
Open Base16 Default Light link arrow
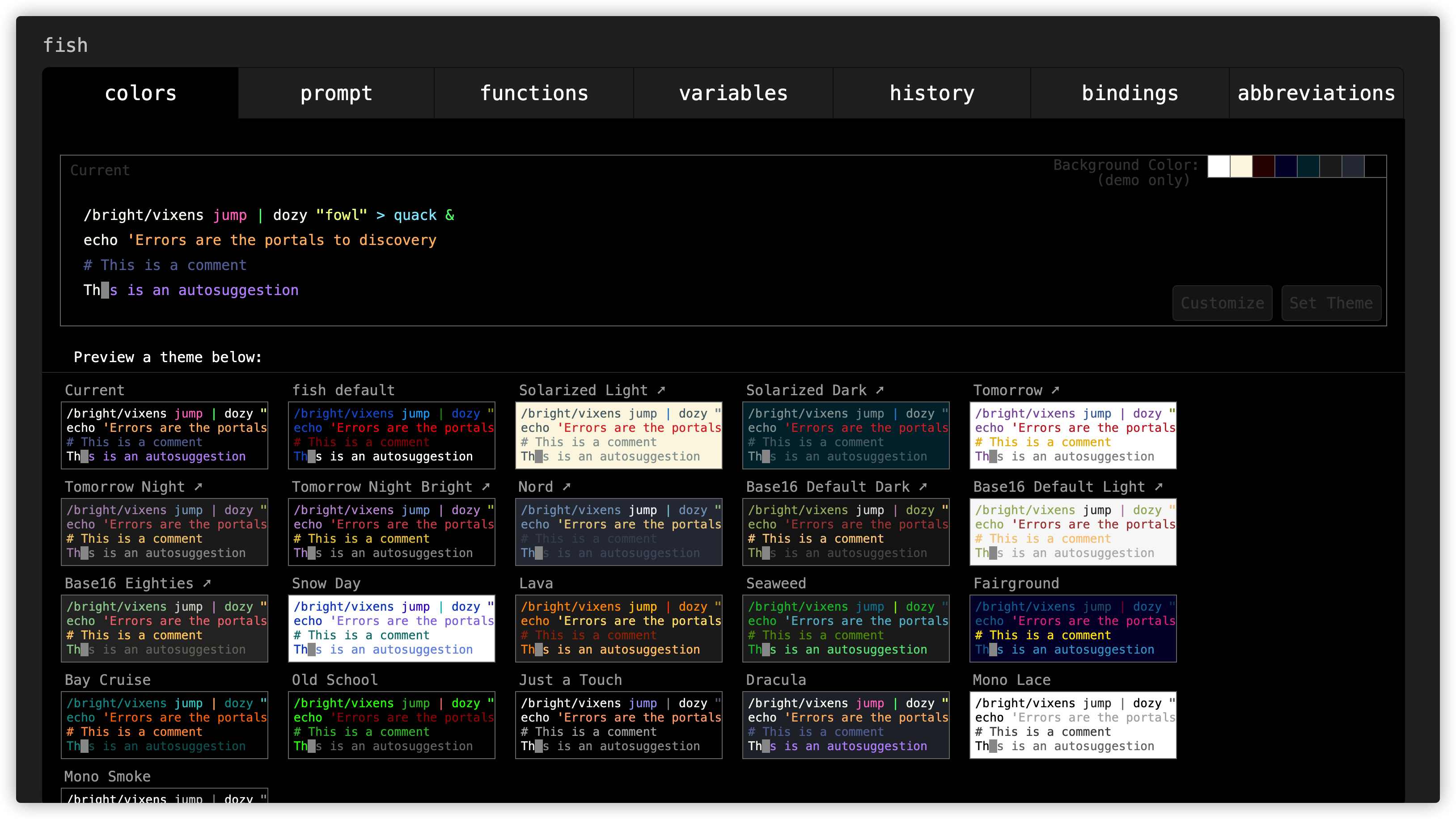[x=1159, y=487]
